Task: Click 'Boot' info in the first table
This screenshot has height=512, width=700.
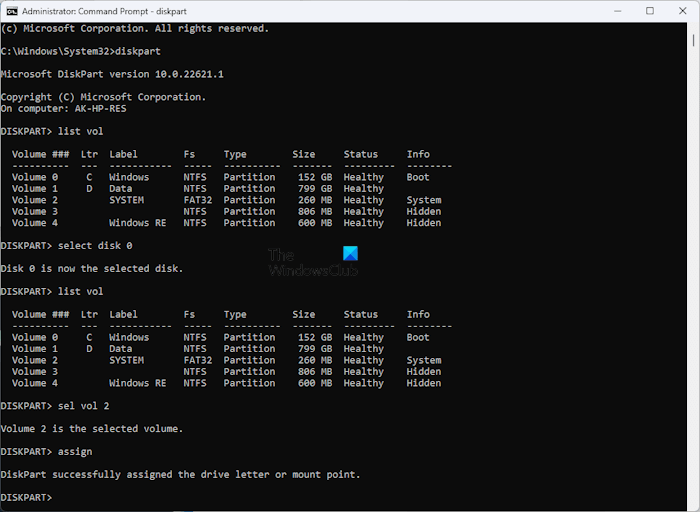Action: click(418, 177)
